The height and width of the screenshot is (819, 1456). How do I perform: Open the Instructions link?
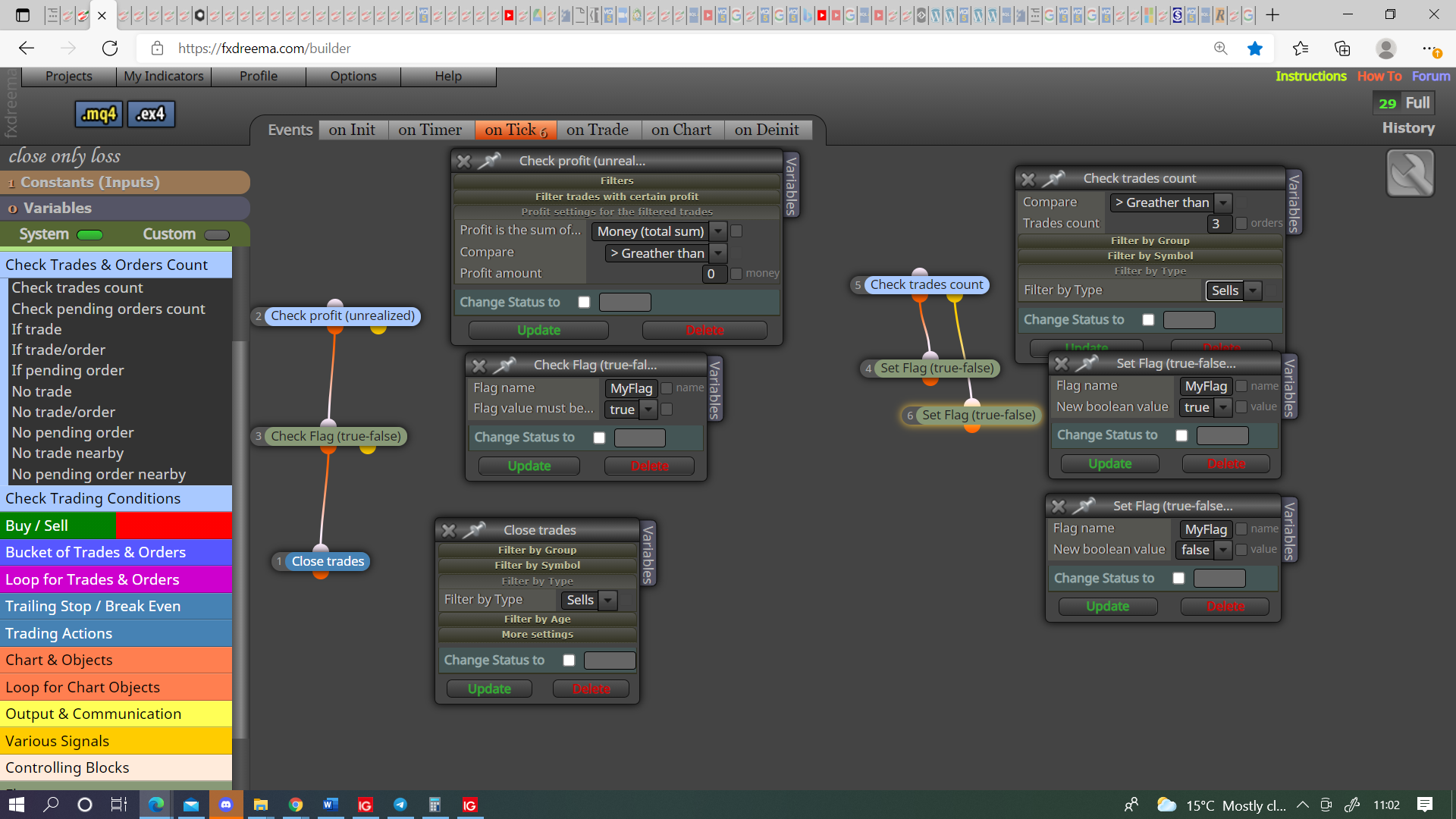tap(1310, 76)
